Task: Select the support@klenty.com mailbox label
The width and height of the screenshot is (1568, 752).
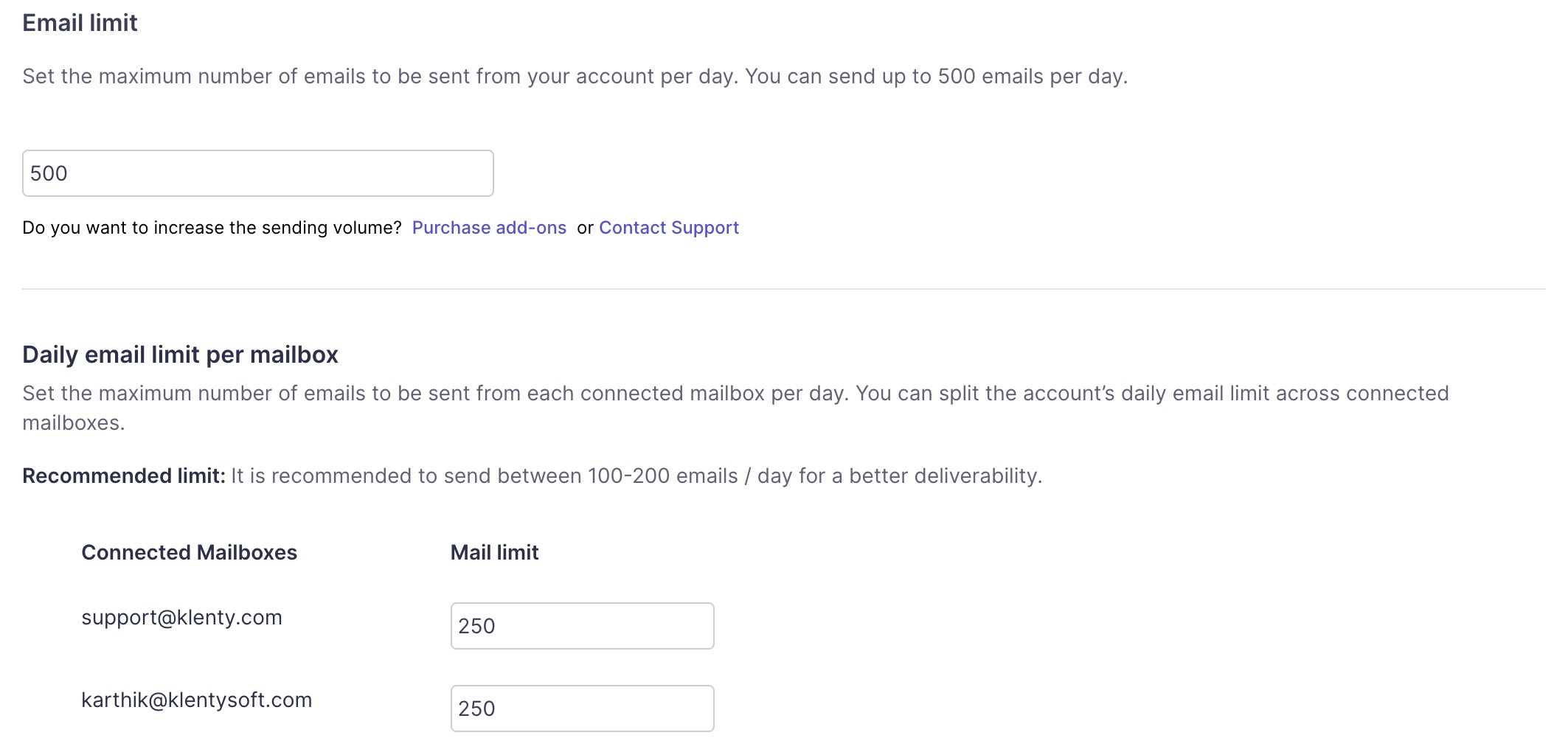Action: point(181,617)
